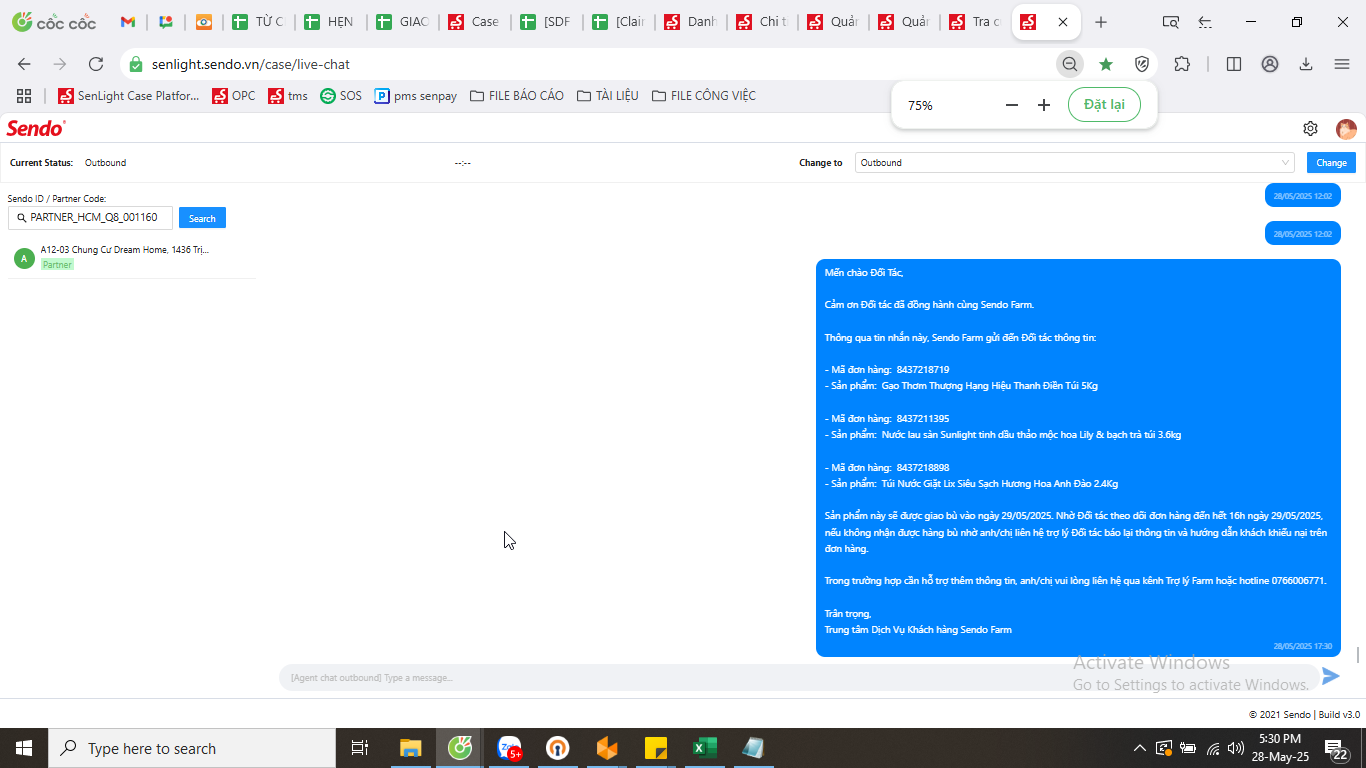
Task: Click order number 8437211395 in message
Action: coord(923,419)
